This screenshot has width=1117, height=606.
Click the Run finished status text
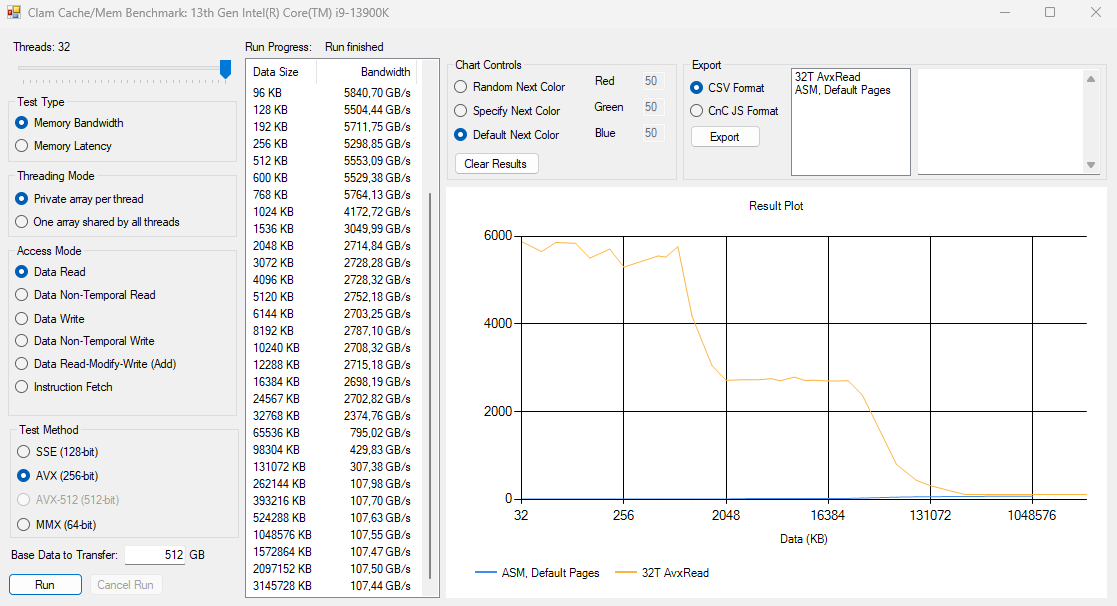tap(354, 47)
